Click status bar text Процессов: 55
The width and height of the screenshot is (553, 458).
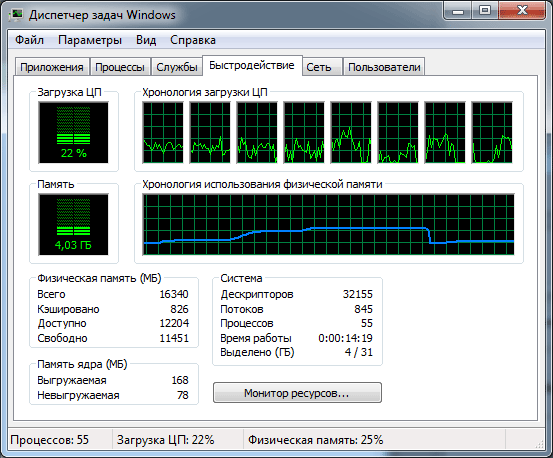tap(50, 440)
